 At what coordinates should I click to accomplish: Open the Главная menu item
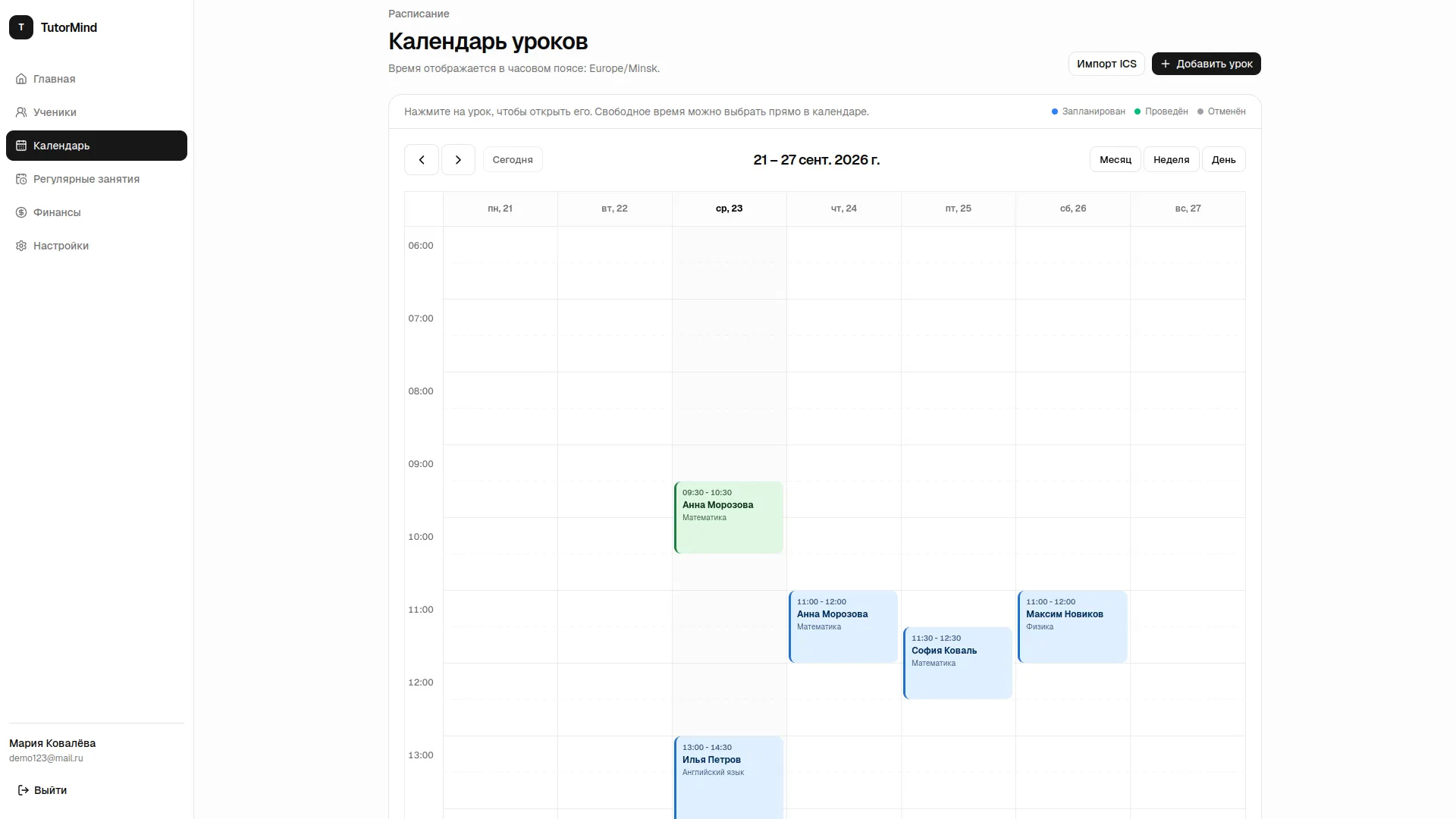(96, 79)
